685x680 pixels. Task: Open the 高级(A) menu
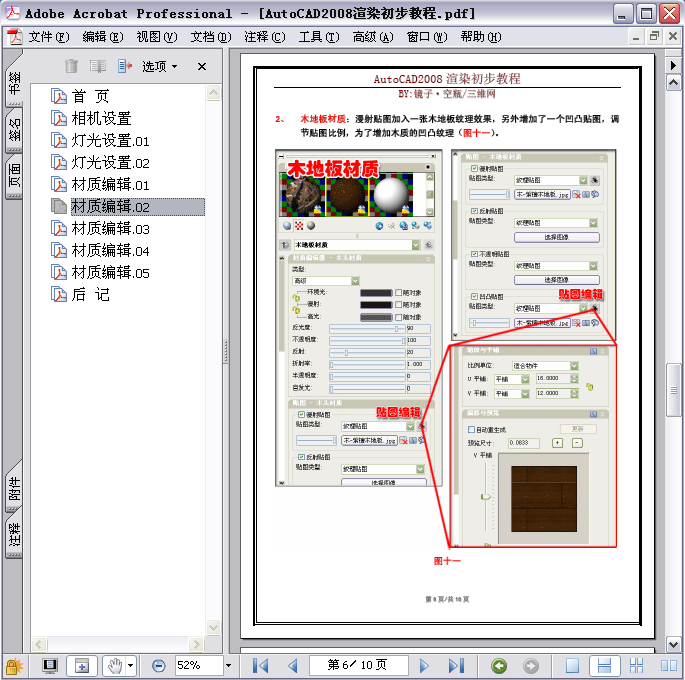point(373,37)
